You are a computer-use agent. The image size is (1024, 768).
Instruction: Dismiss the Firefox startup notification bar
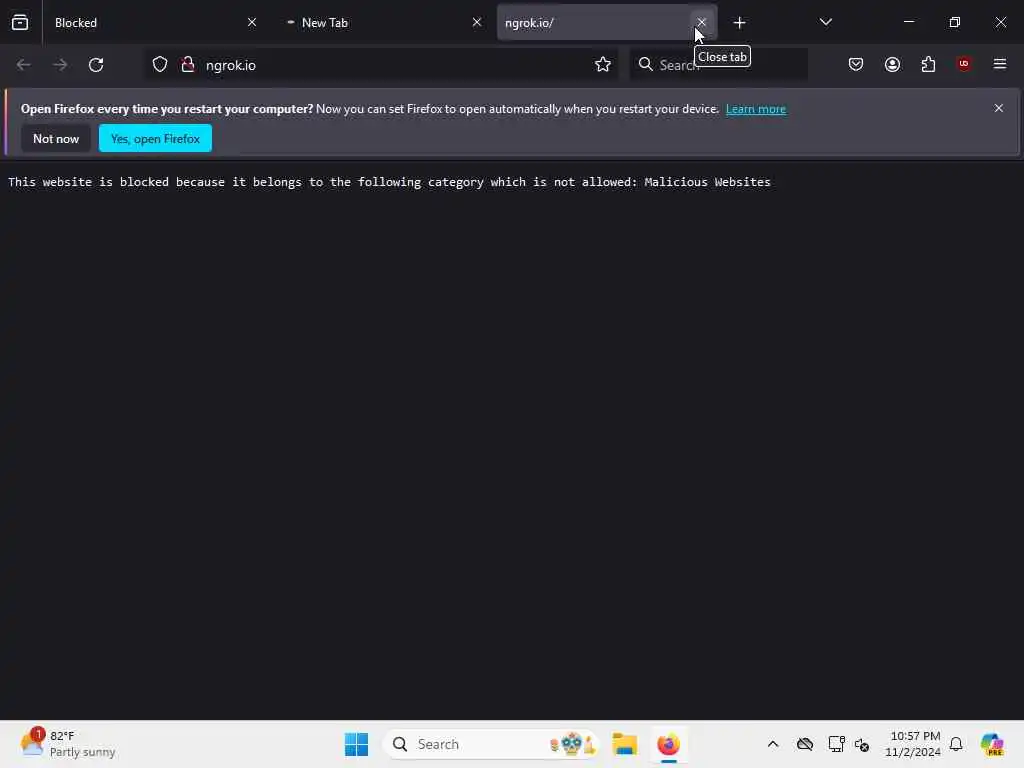click(999, 108)
